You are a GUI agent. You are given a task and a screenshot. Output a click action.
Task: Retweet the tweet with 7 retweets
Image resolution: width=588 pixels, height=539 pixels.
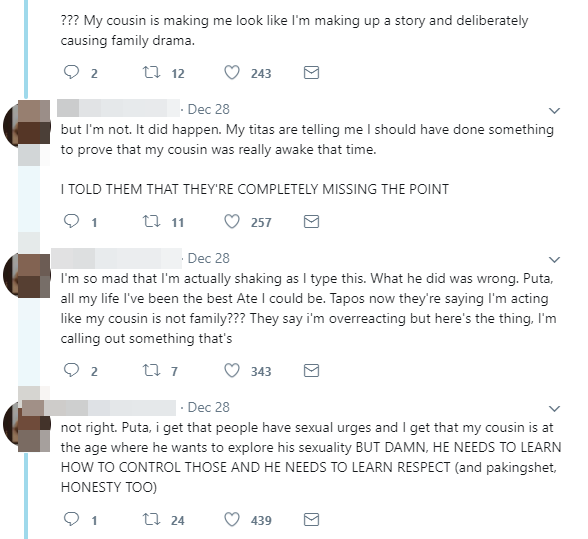tap(152, 370)
